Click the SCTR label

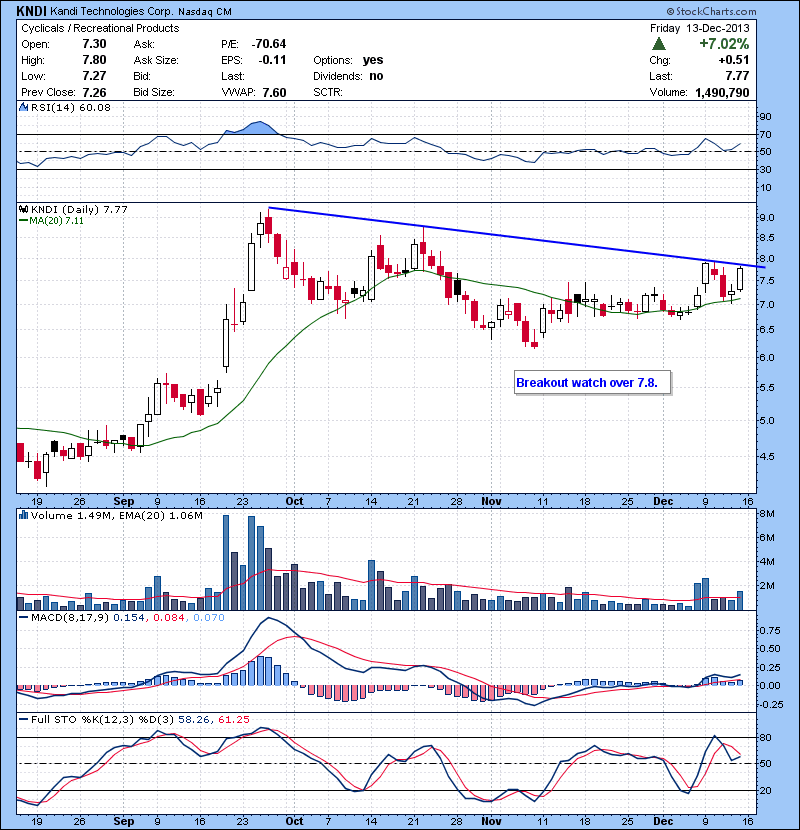point(328,92)
